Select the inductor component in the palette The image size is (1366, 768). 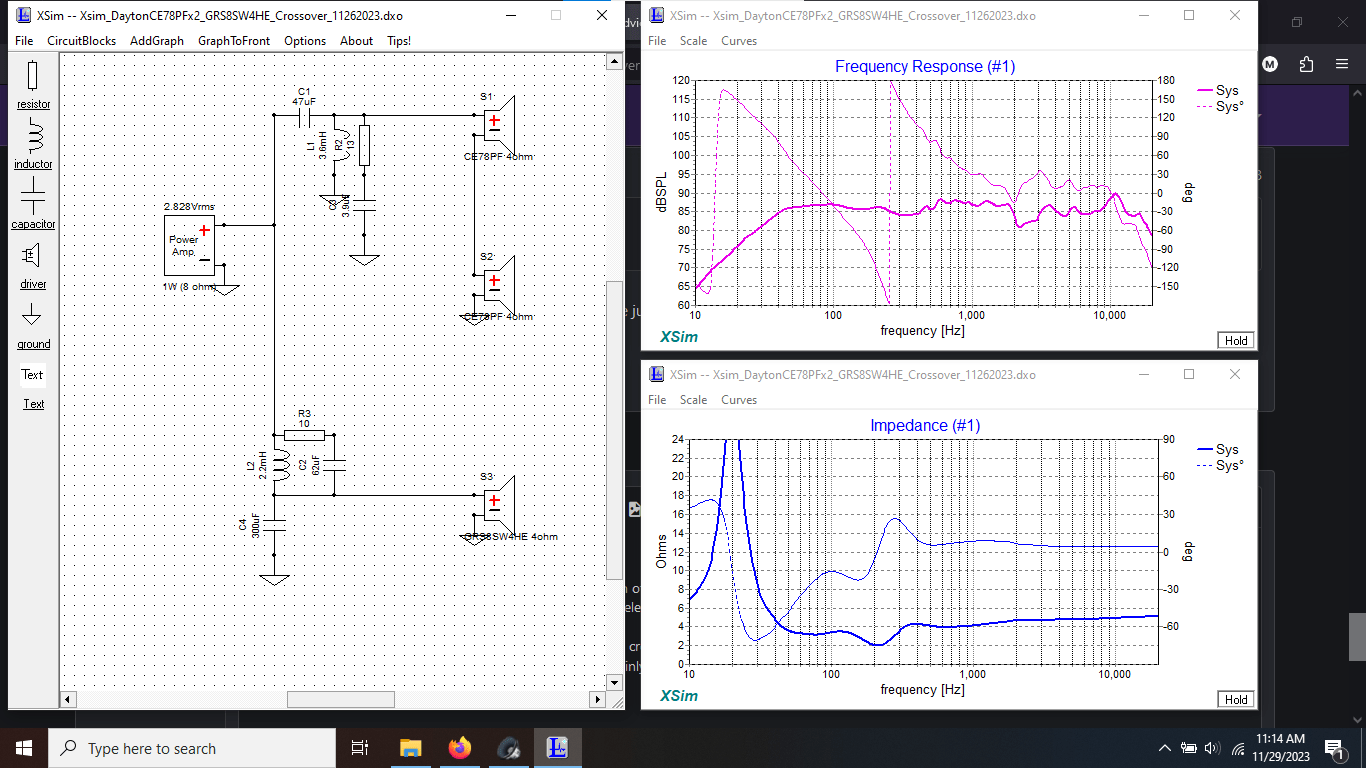coord(33,144)
